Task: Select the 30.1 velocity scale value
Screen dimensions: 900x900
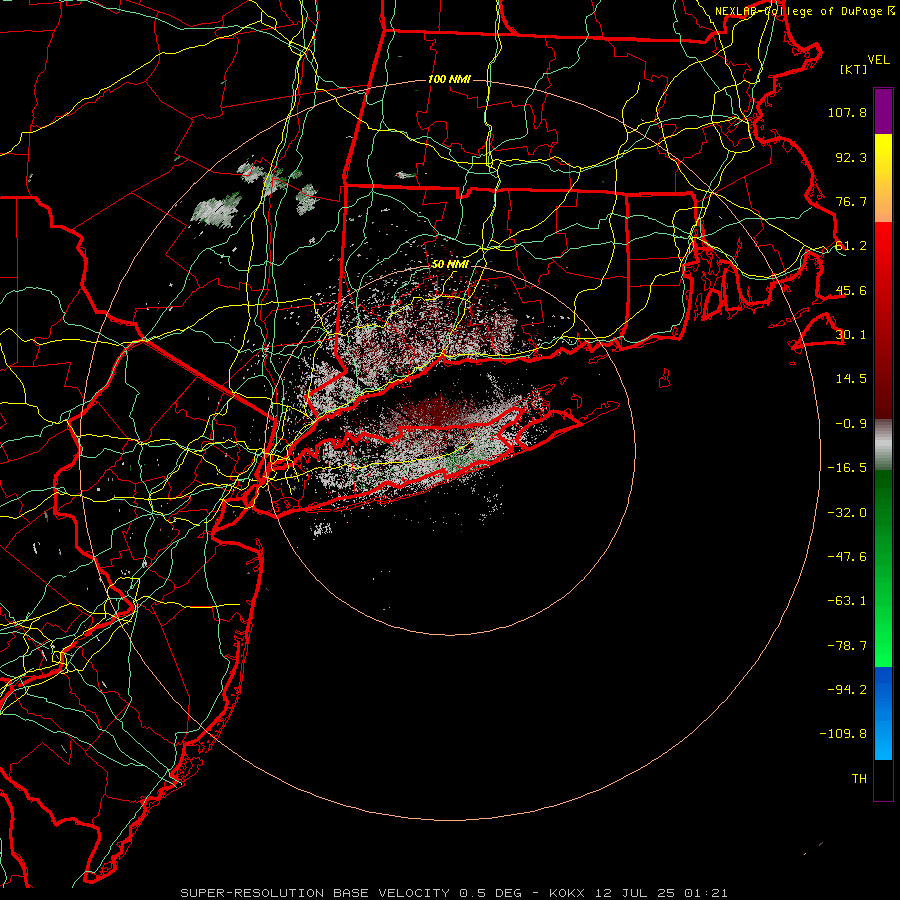Action: pos(851,335)
